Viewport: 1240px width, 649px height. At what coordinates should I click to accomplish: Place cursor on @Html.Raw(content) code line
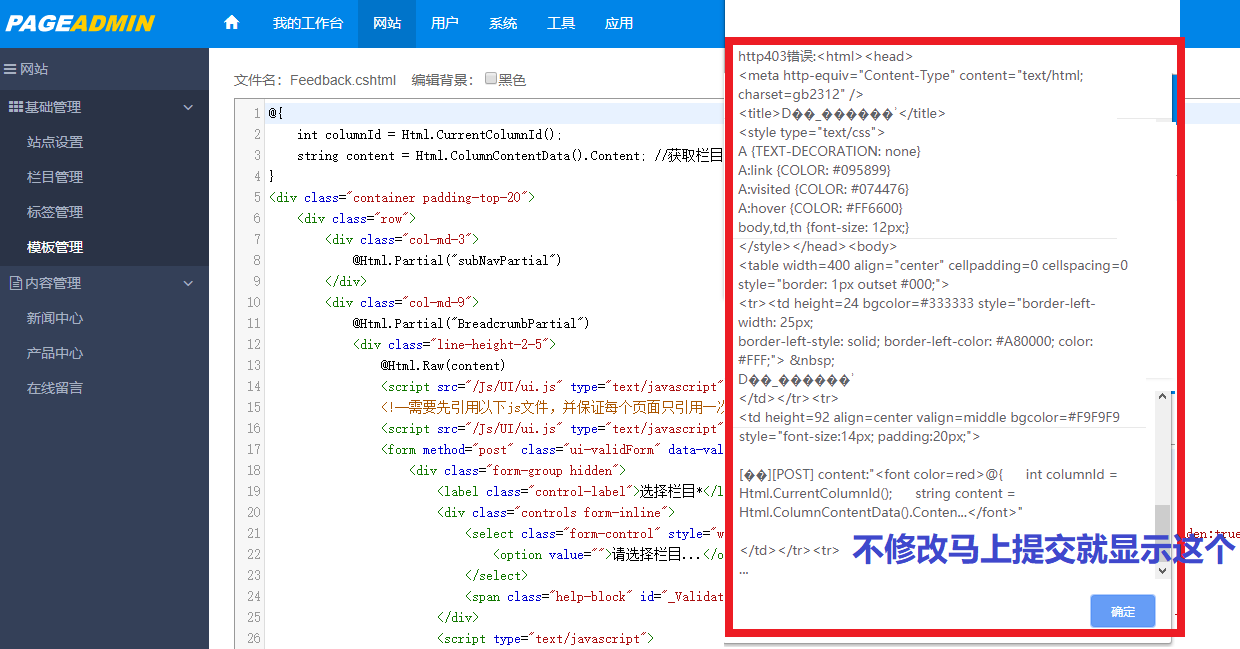443,365
